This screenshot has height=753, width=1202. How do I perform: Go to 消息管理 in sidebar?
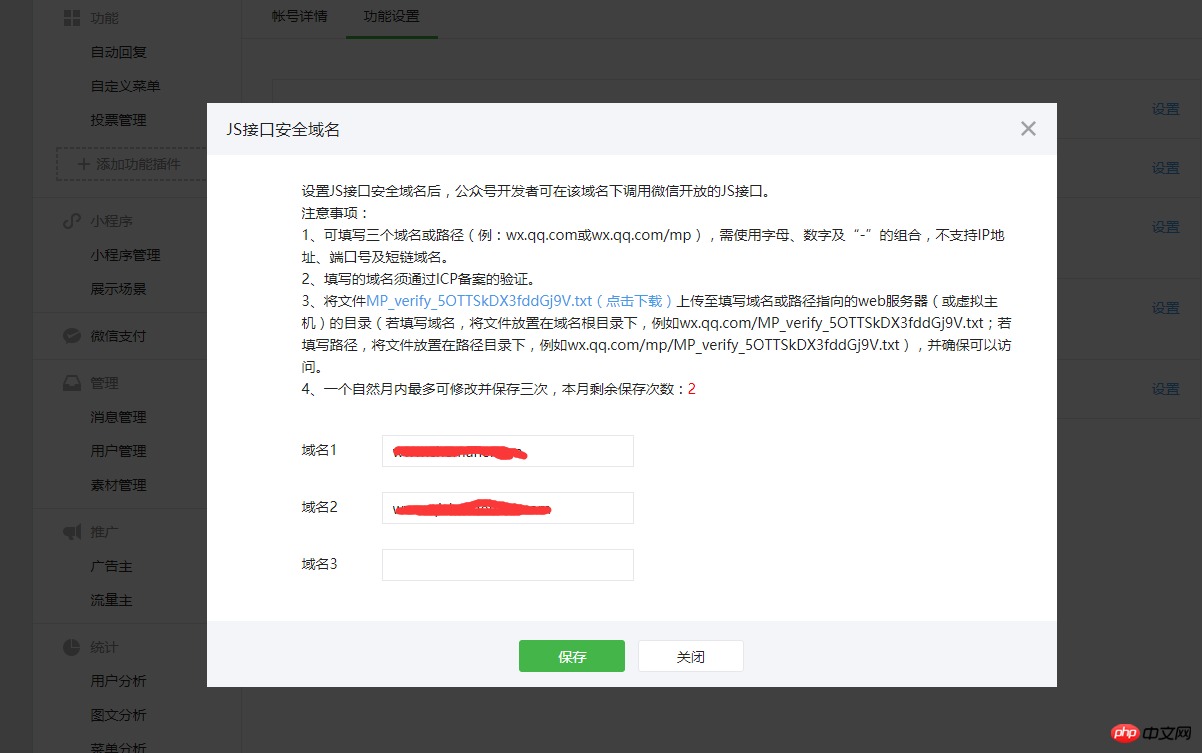[119, 417]
